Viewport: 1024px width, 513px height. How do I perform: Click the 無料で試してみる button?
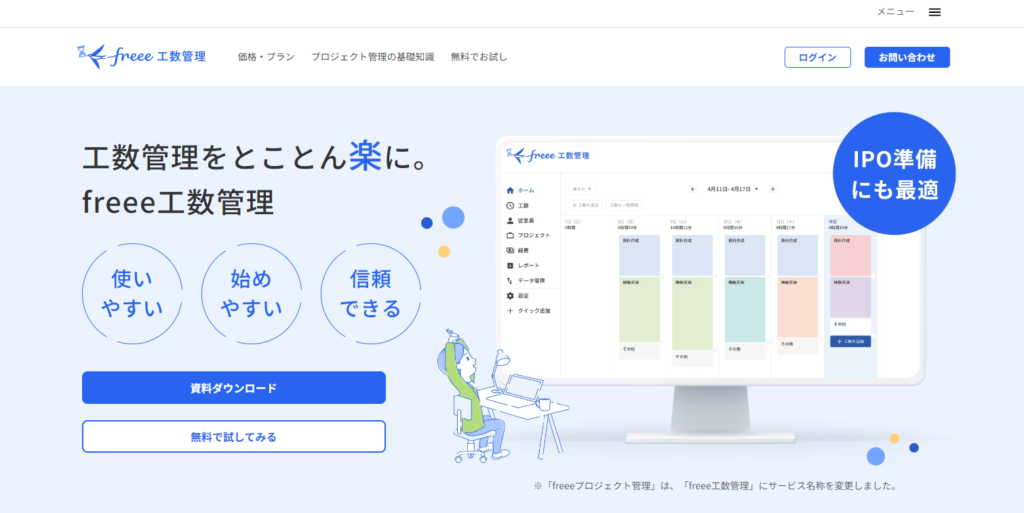click(x=233, y=437)
